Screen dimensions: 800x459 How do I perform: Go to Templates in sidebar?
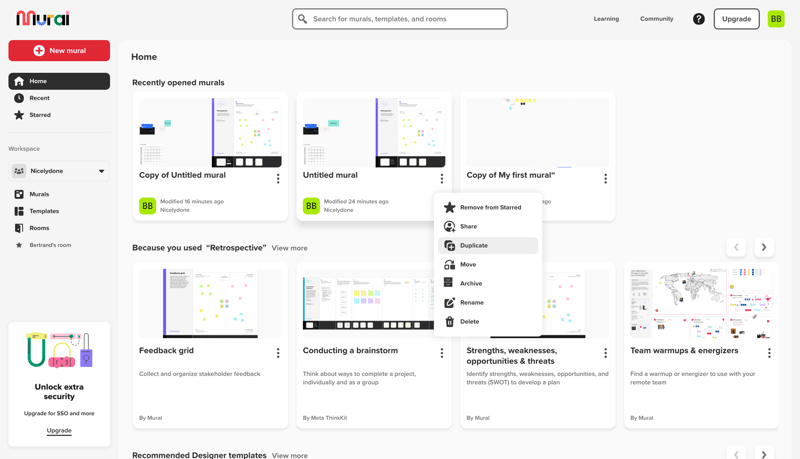click(44, 211)
